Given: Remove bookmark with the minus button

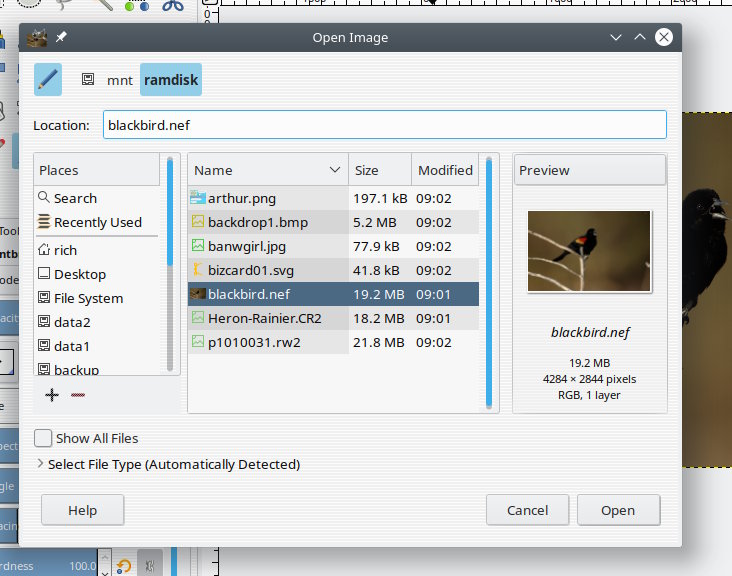Looking at the screenshot, I should click(x=78, y=395).
